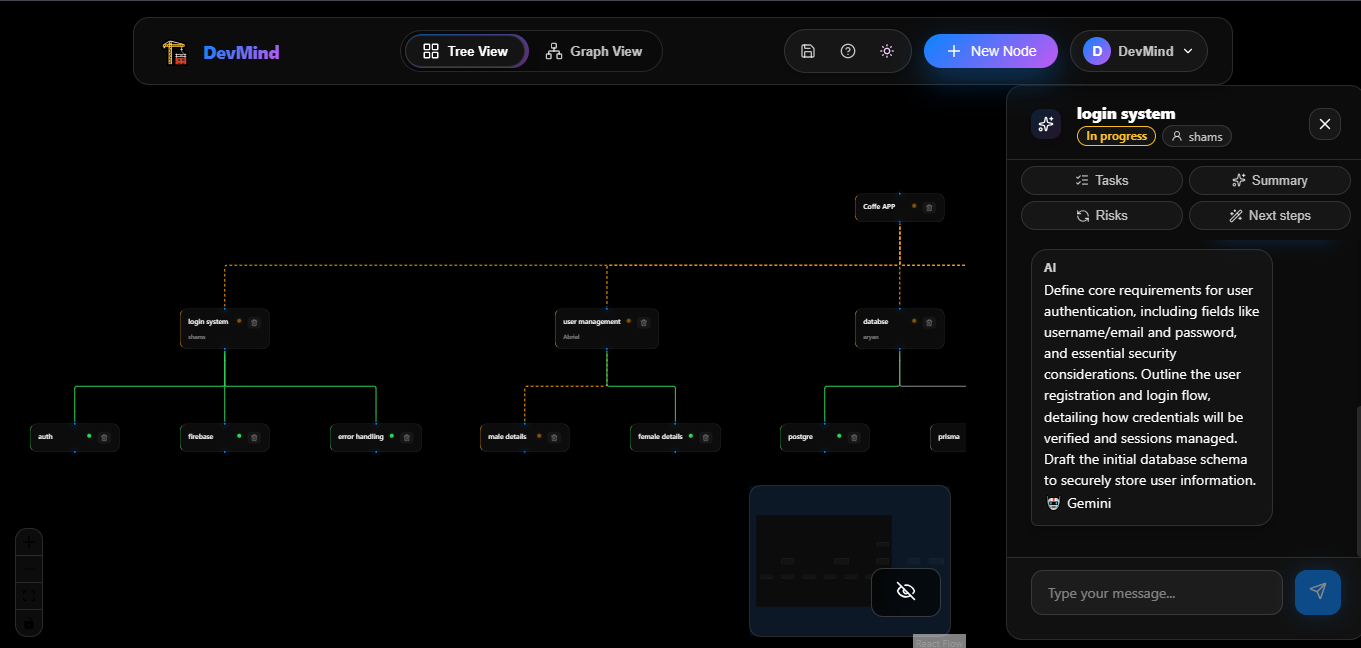Image resolution: width=1361 pixels, height=648 pixels.
Task: Delete the firebase node
Action: tap(254, 437)
